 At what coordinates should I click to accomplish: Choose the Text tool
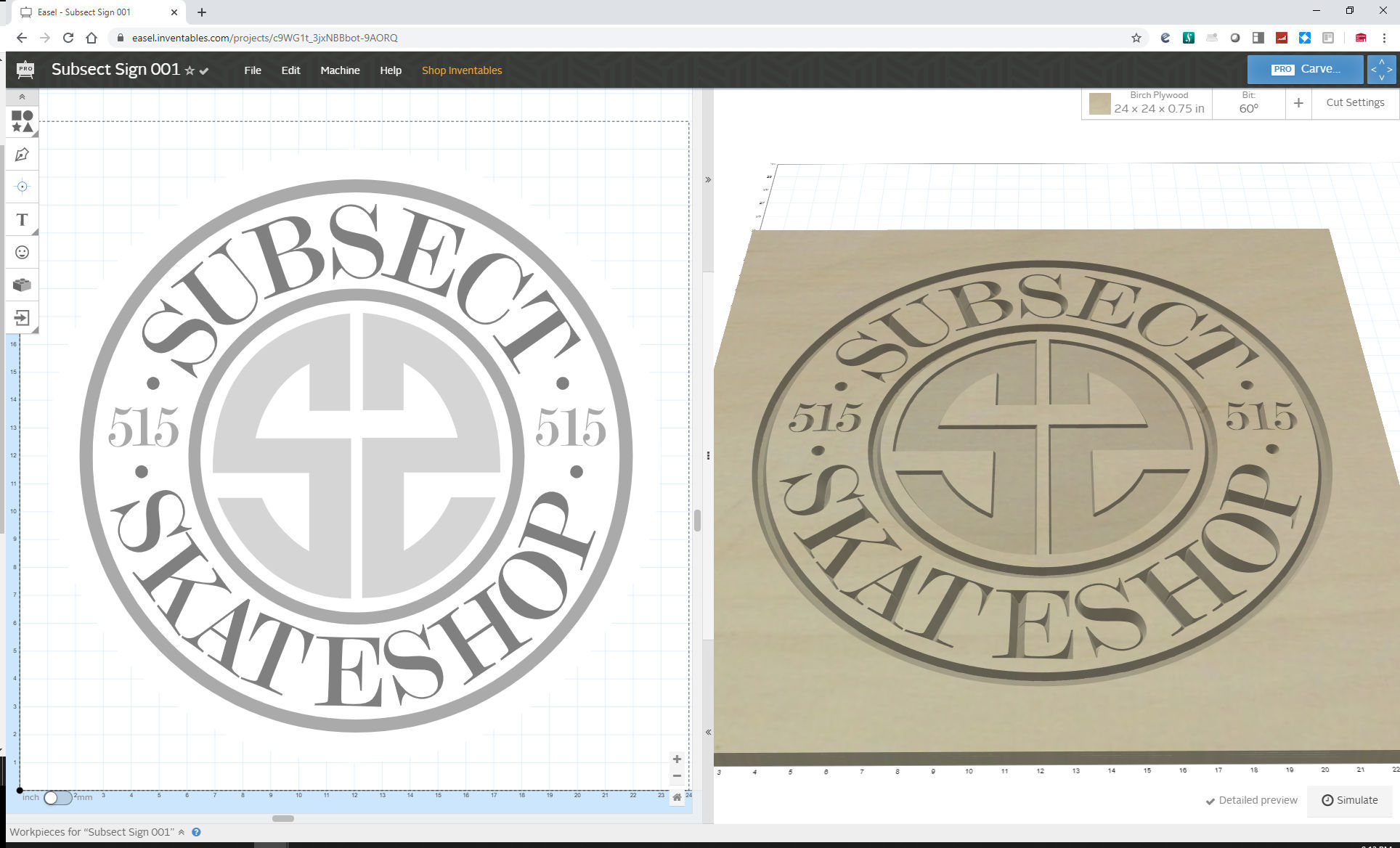click(22, 219)
